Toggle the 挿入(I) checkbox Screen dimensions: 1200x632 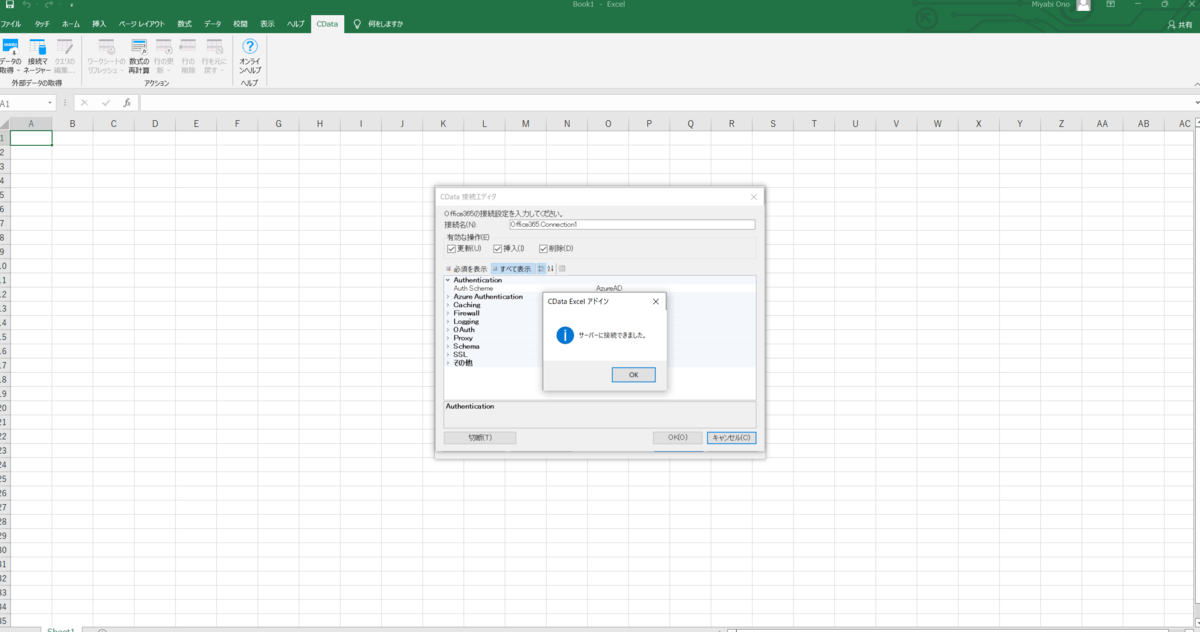click(497, 248)
